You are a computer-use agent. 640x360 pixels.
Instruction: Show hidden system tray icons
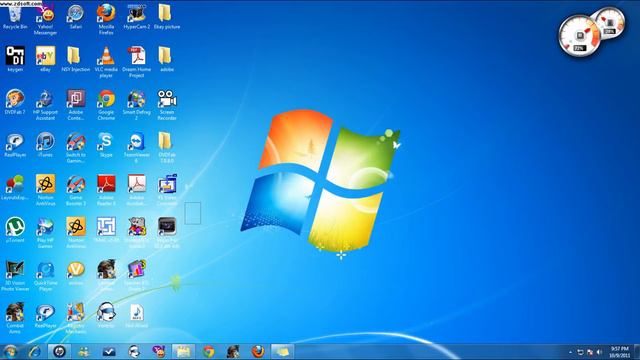(x=571, y=352)
